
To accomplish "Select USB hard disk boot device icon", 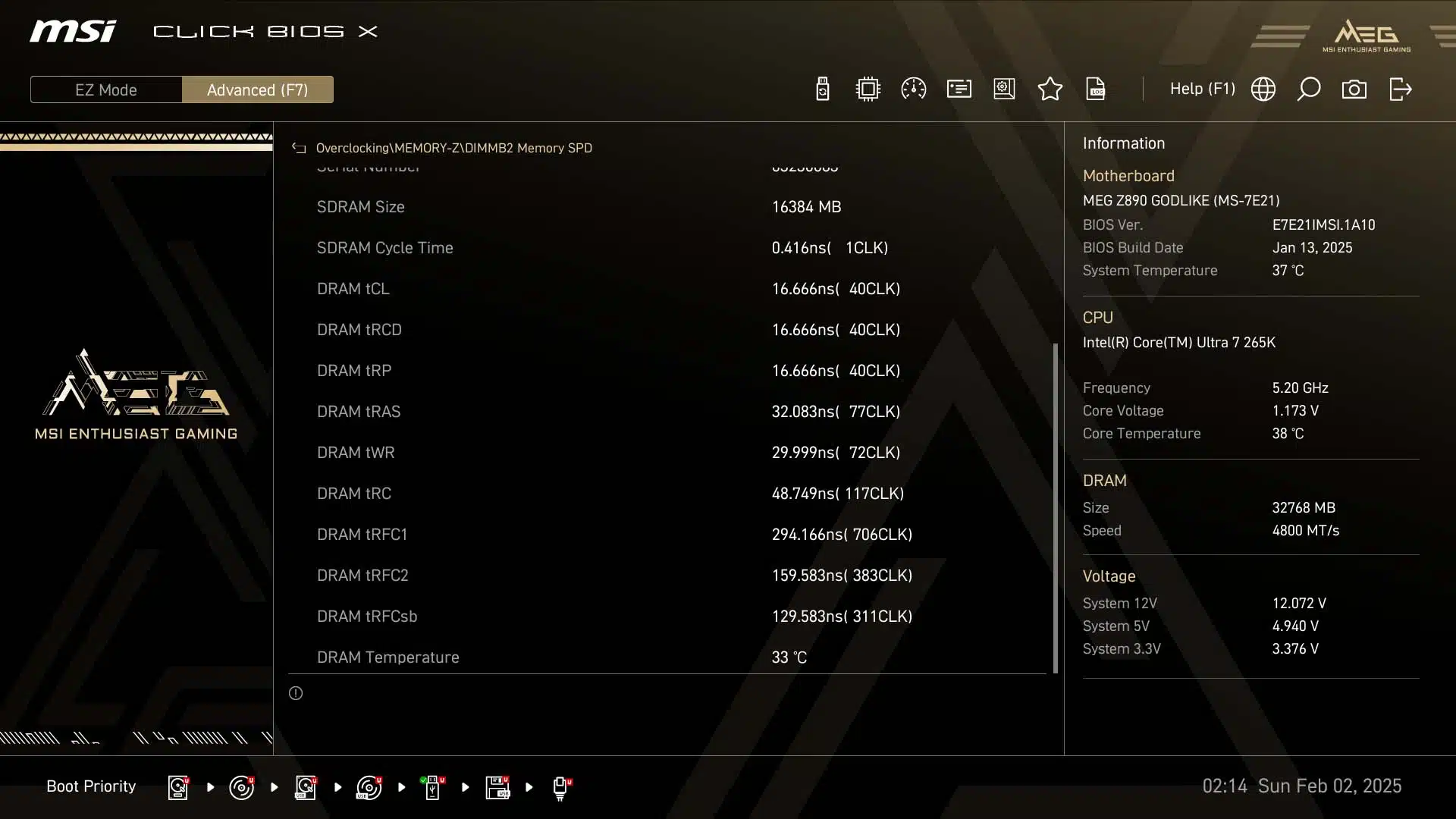I will (x=306, y=787).
